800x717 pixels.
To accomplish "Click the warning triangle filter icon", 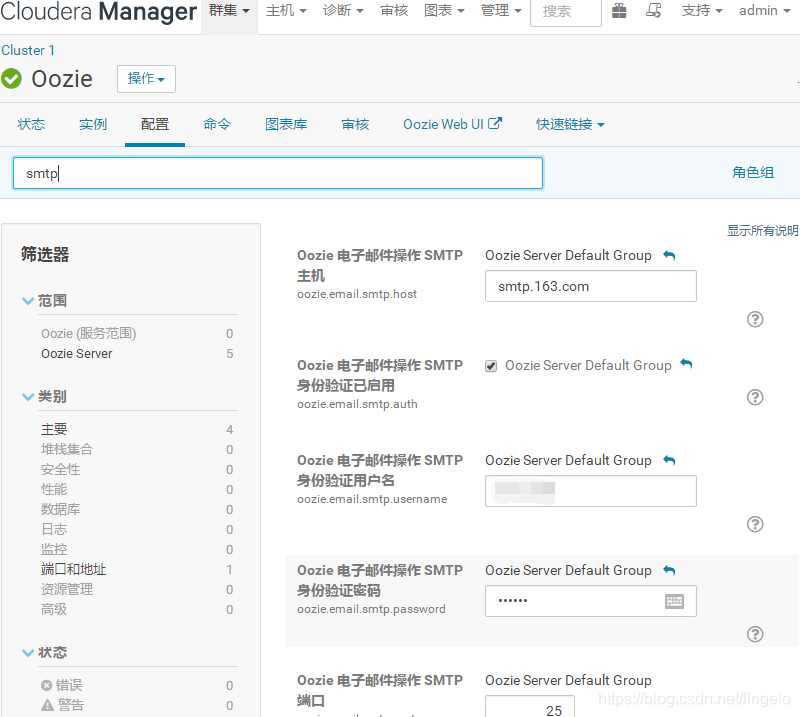I will [x=47, y=705].
